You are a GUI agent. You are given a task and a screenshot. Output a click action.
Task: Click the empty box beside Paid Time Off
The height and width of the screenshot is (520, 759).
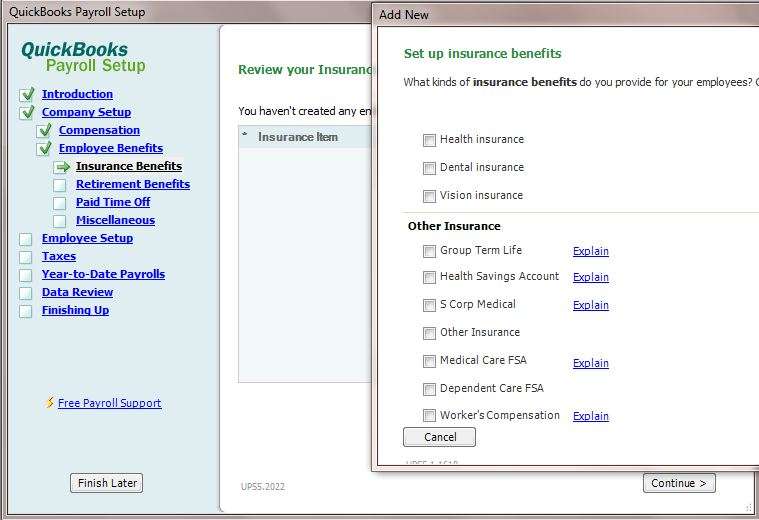point(60,203)
